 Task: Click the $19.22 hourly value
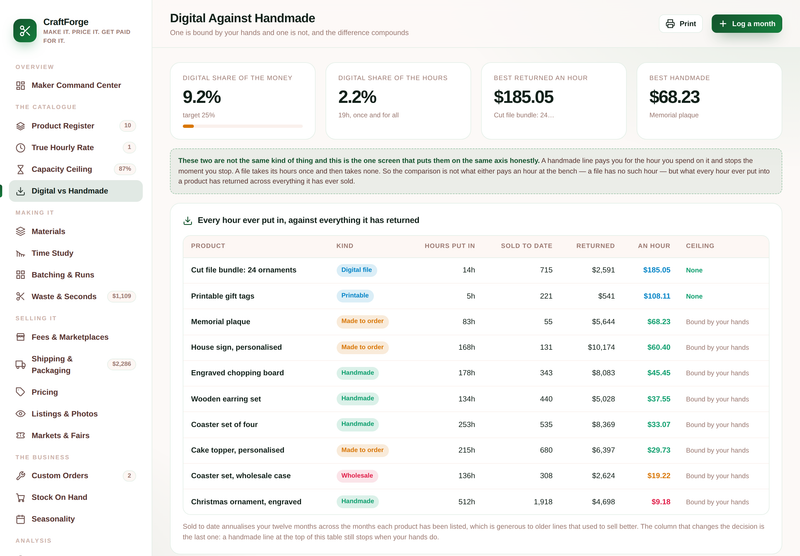coord(659,476)
